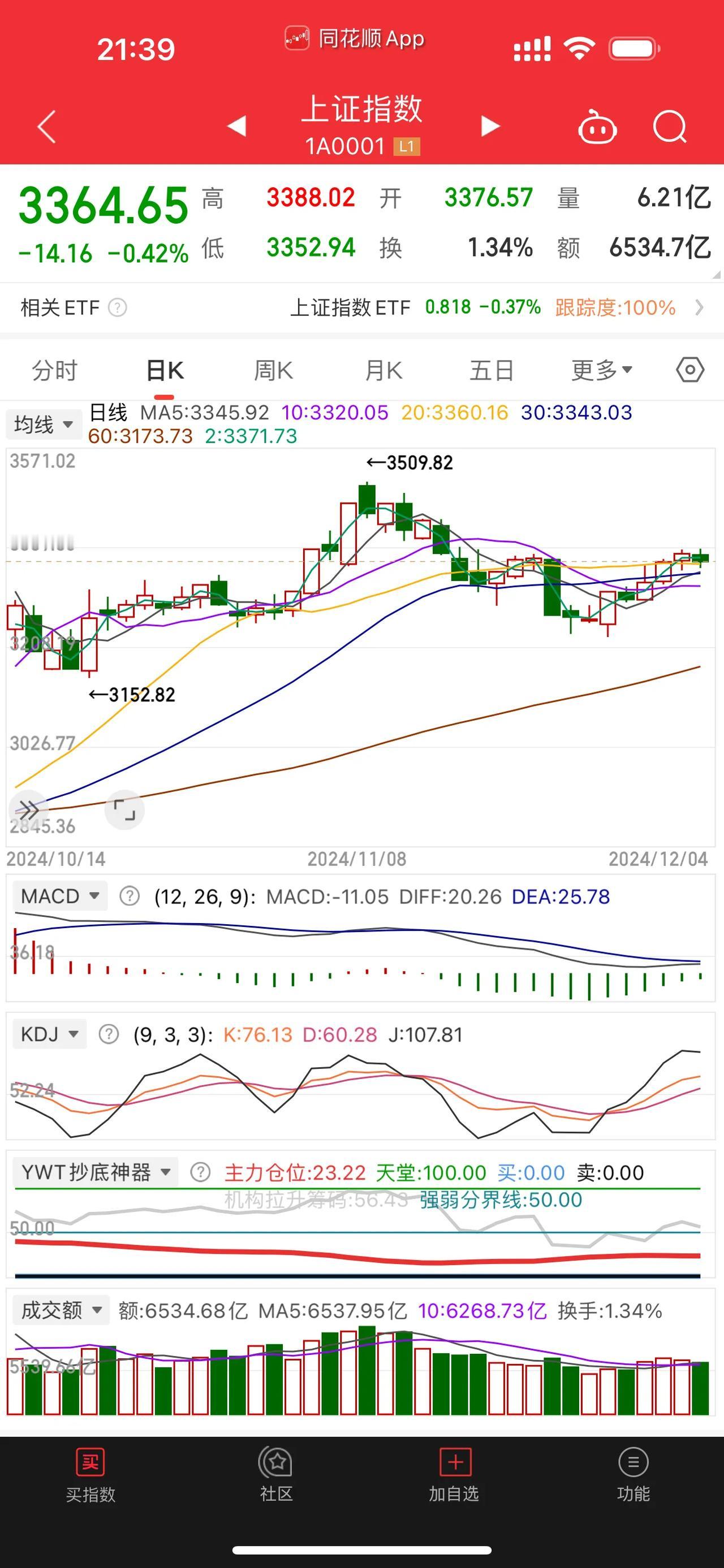This screenshot has width=724, height=1568.
Task: Open the 成交额 indicator dropdown
Action: 61,1310
